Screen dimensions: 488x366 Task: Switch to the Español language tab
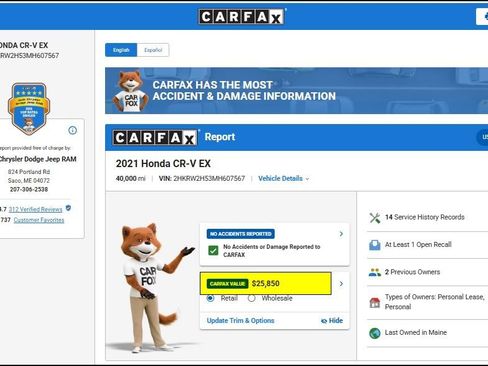click(153, 50)
